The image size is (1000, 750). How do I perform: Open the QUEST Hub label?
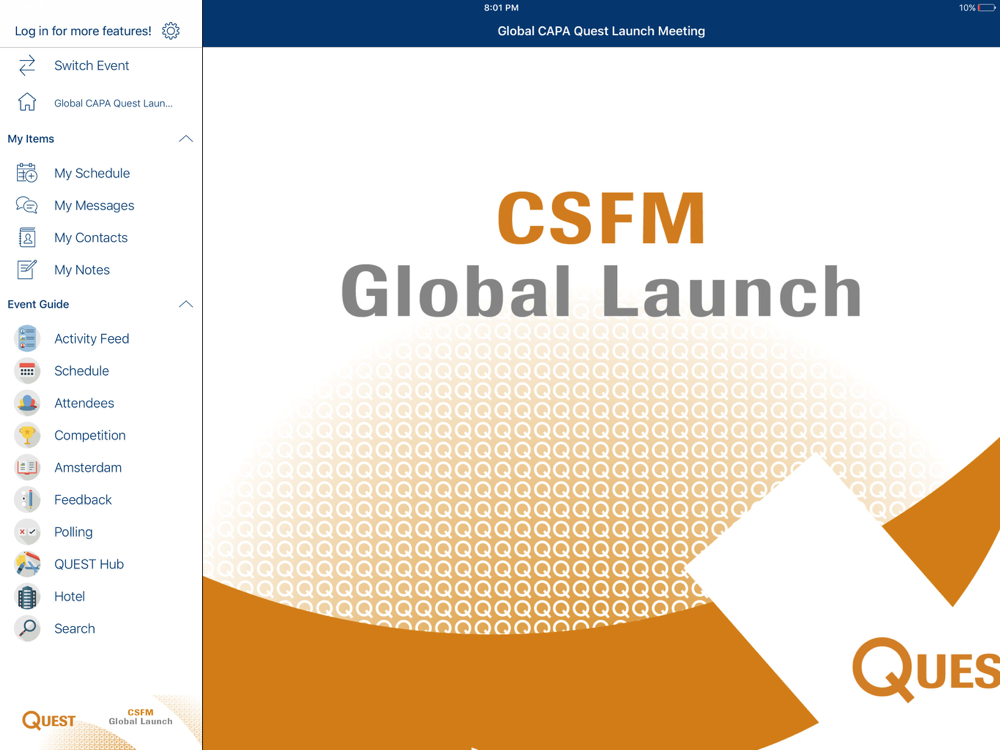click(89, 564)
